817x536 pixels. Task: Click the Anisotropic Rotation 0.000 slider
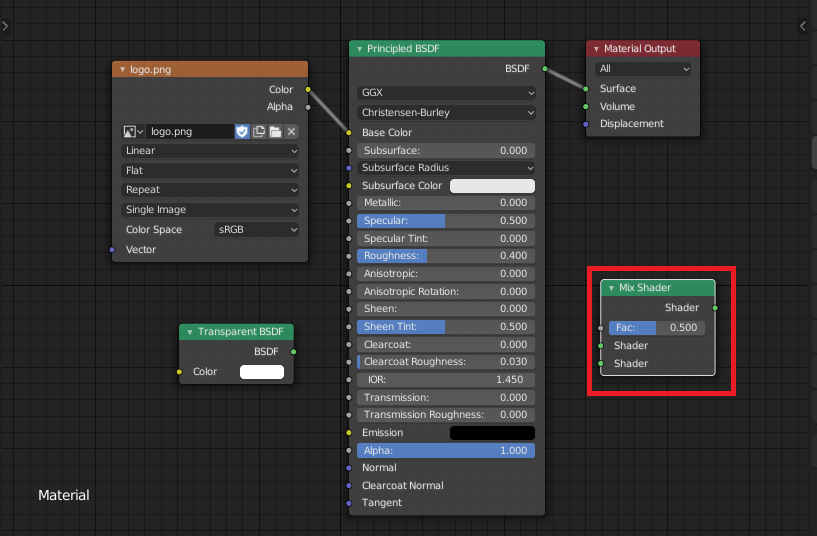[446, 292]
